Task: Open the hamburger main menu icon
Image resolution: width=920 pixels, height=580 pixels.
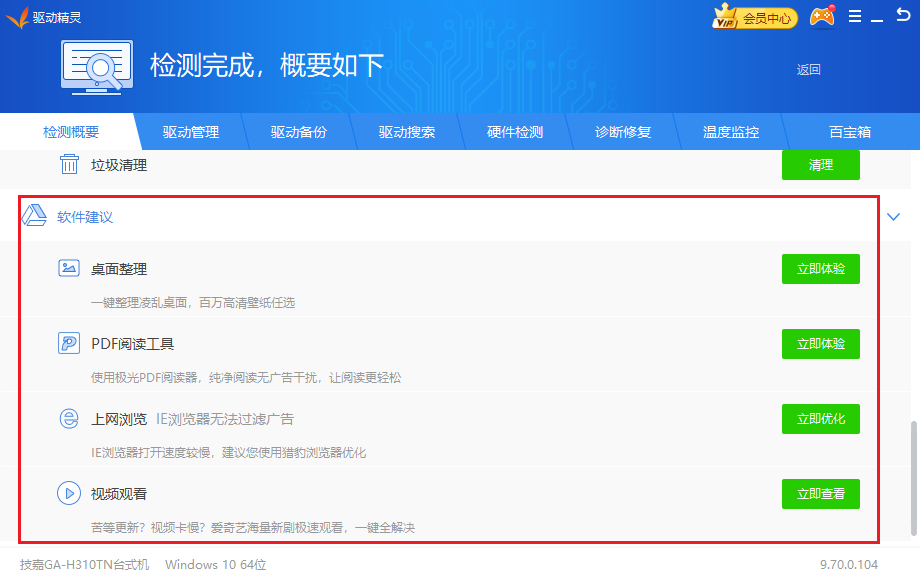Action: click(855, 17)
